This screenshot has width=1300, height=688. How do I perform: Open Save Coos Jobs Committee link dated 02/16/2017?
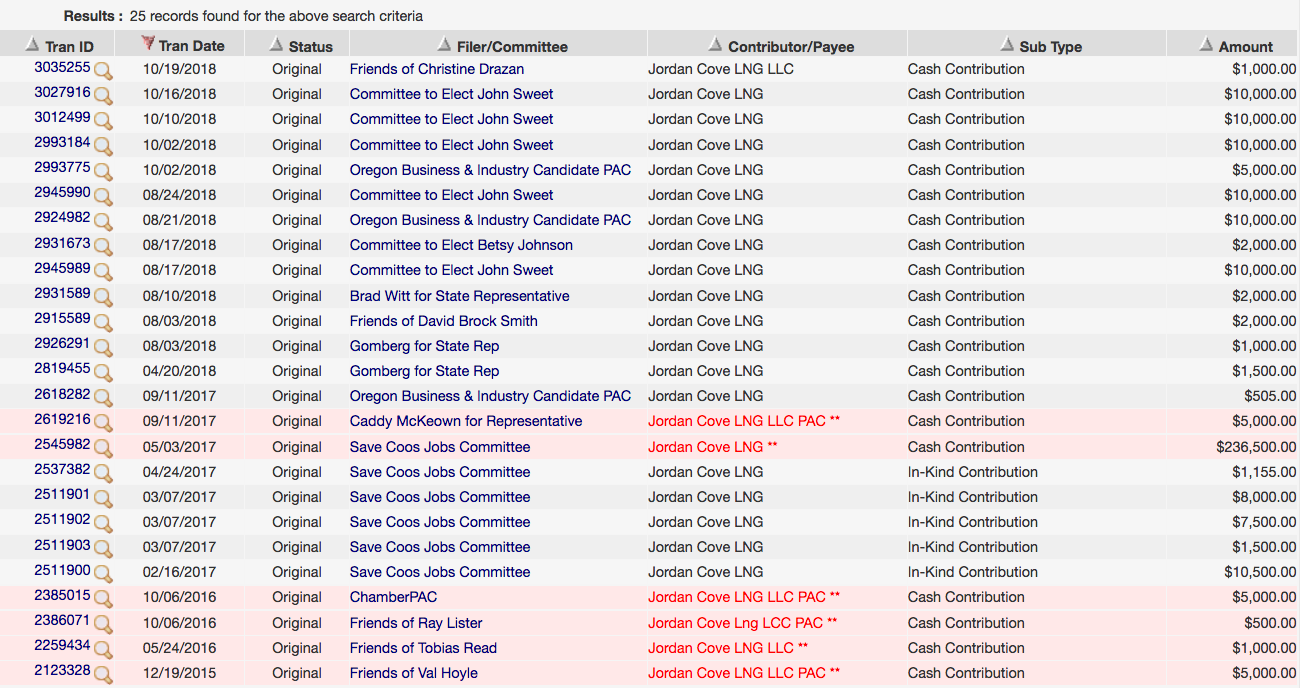[440, 572]
